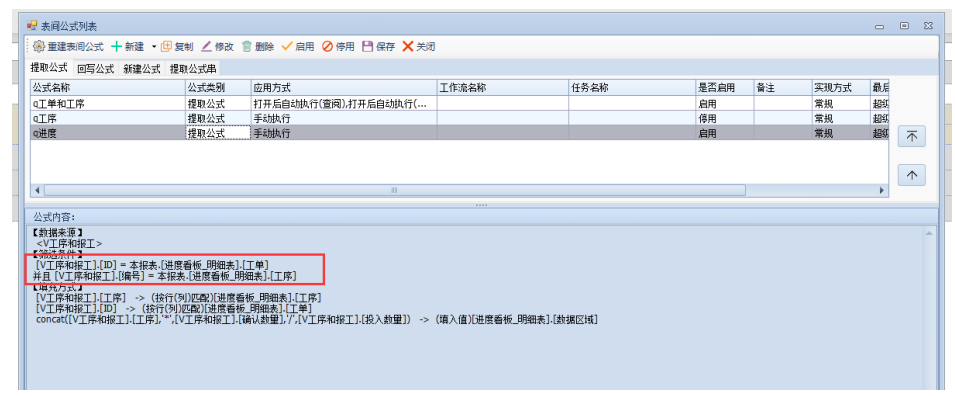This screenshot has height=396, width=955.
Task: Move formula to top with top-arrow button
Action: pos(912,136)
